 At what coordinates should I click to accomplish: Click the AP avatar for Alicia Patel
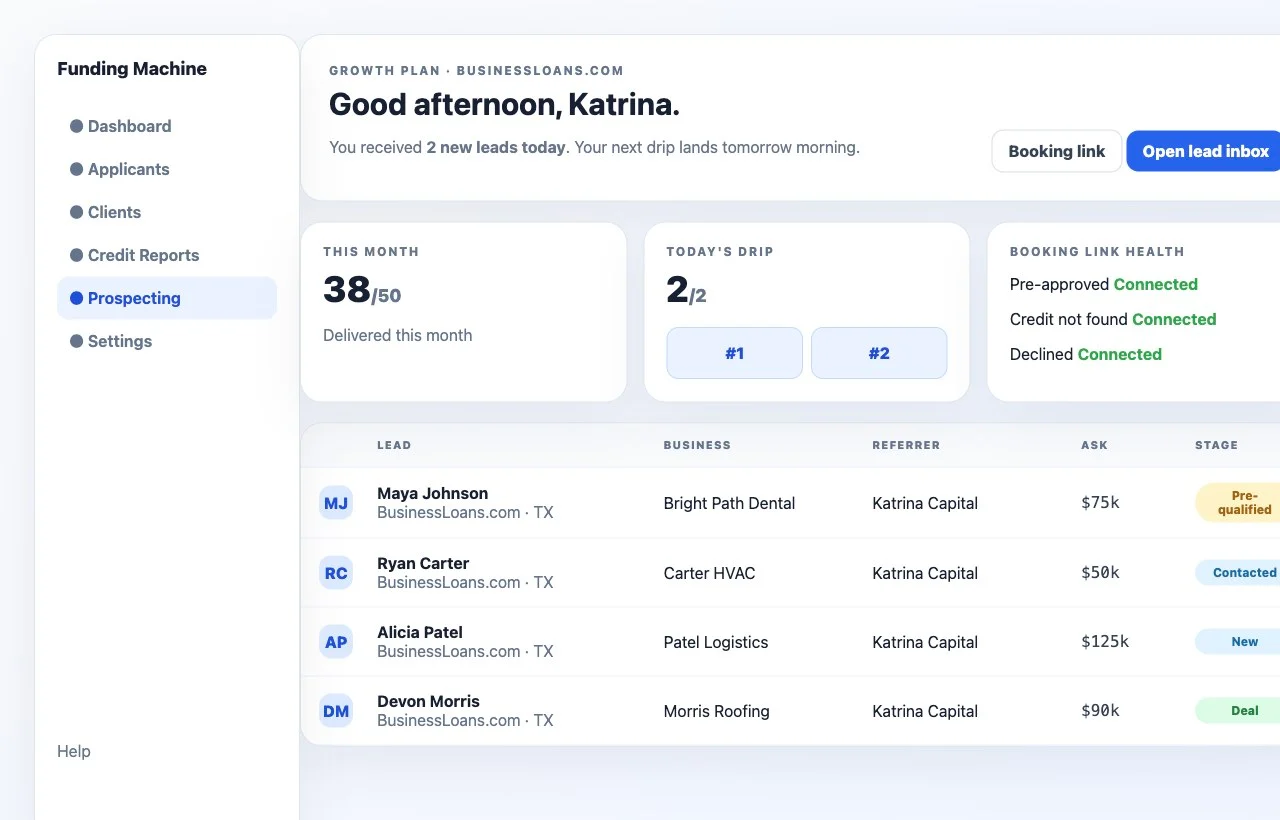(336, 642)
